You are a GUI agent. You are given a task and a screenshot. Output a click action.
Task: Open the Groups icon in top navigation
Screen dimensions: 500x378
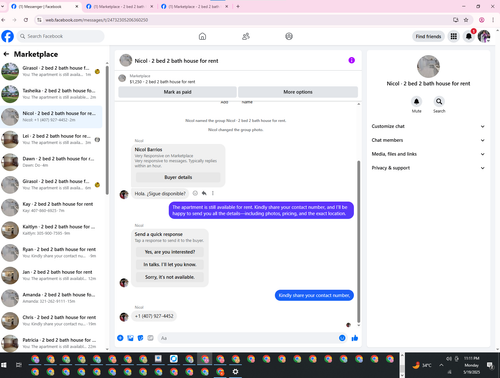(x=289, y=36)
